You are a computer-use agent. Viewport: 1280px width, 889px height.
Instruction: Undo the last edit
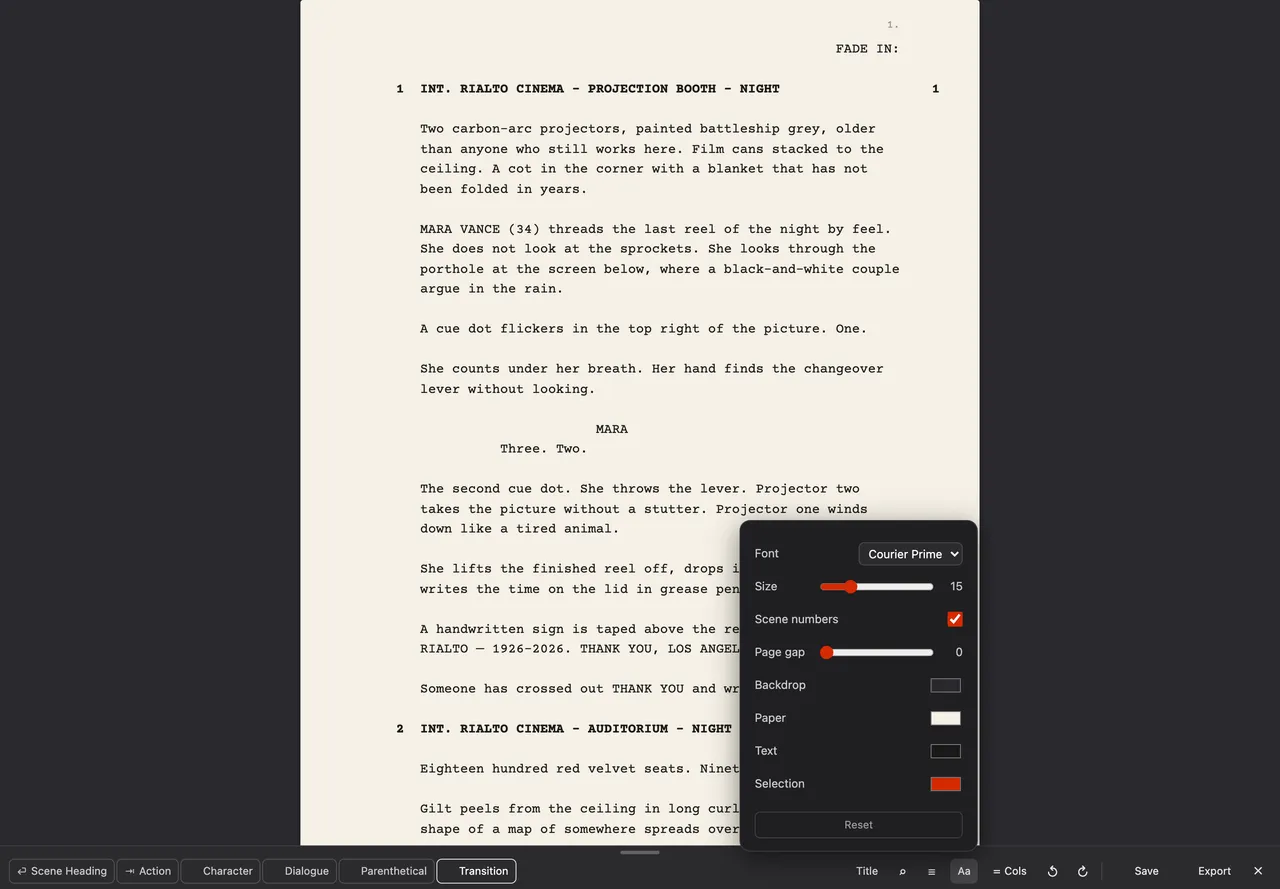(1052, 871)
